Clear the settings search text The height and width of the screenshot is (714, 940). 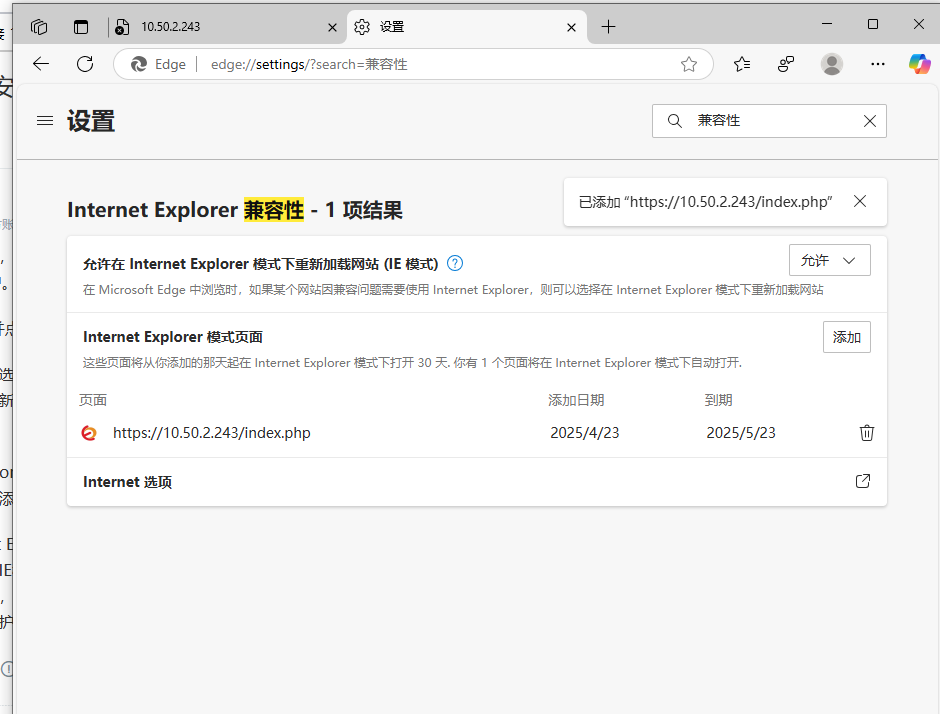point(870,121)
